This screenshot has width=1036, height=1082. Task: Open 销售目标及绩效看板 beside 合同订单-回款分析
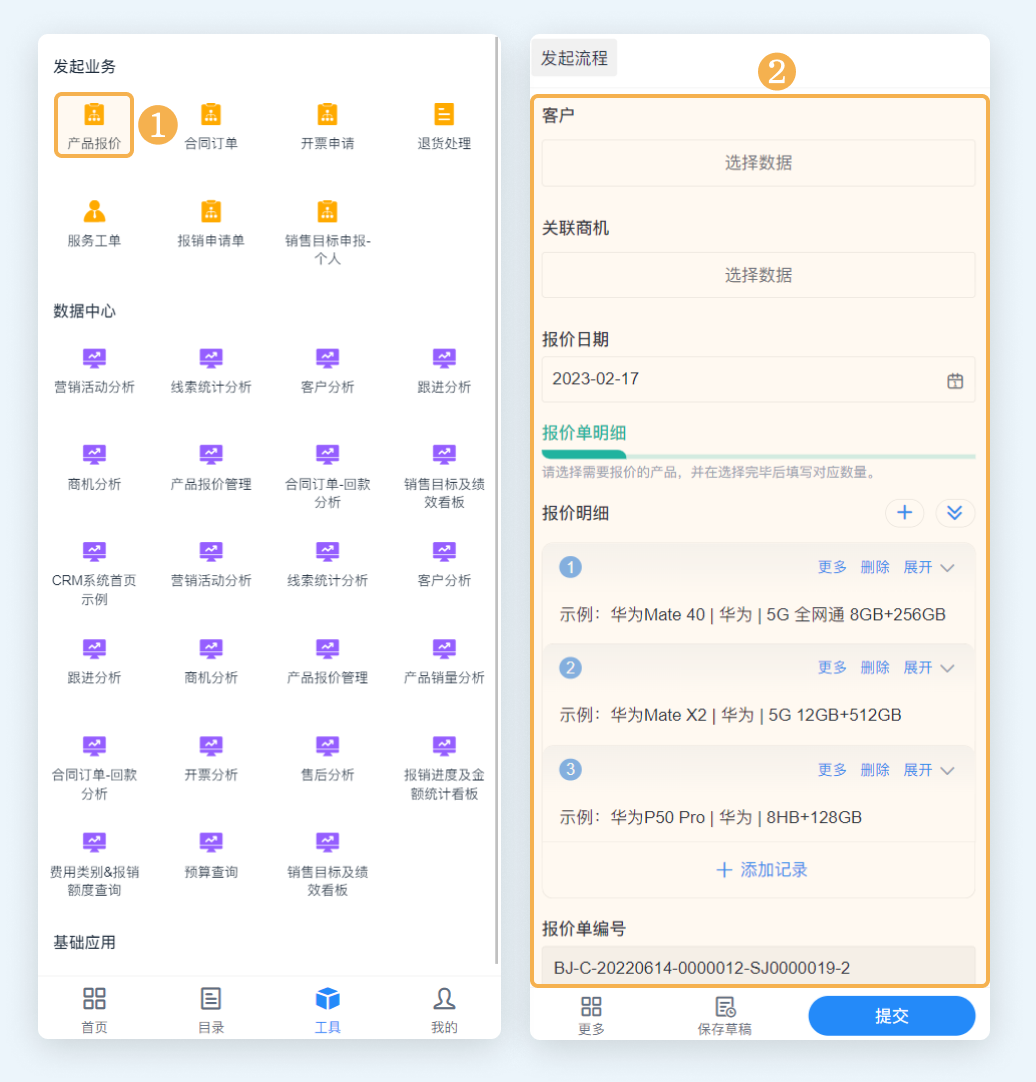pyautogui.click(x=444, y=476)
